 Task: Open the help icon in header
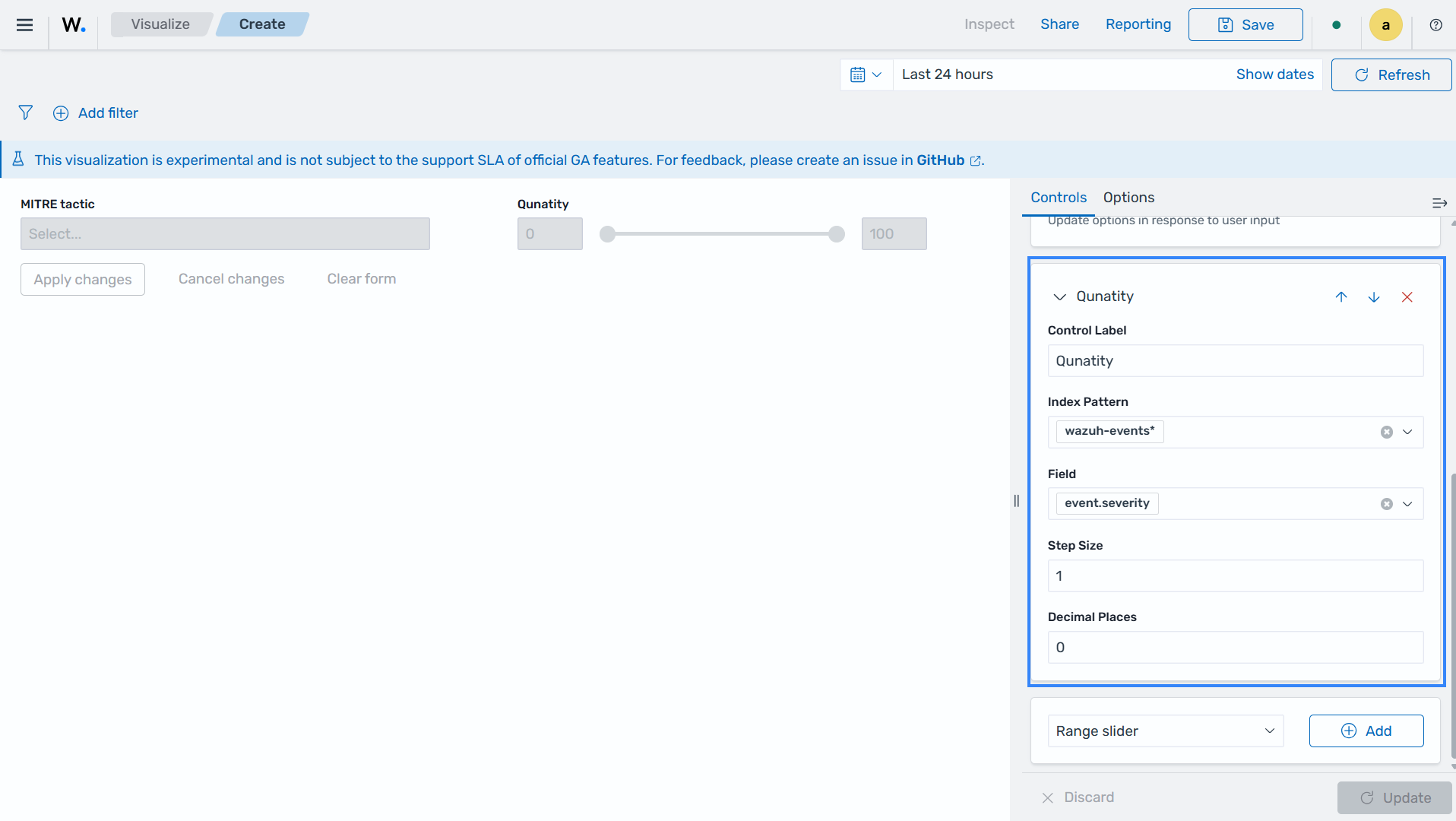point(1435,24)
